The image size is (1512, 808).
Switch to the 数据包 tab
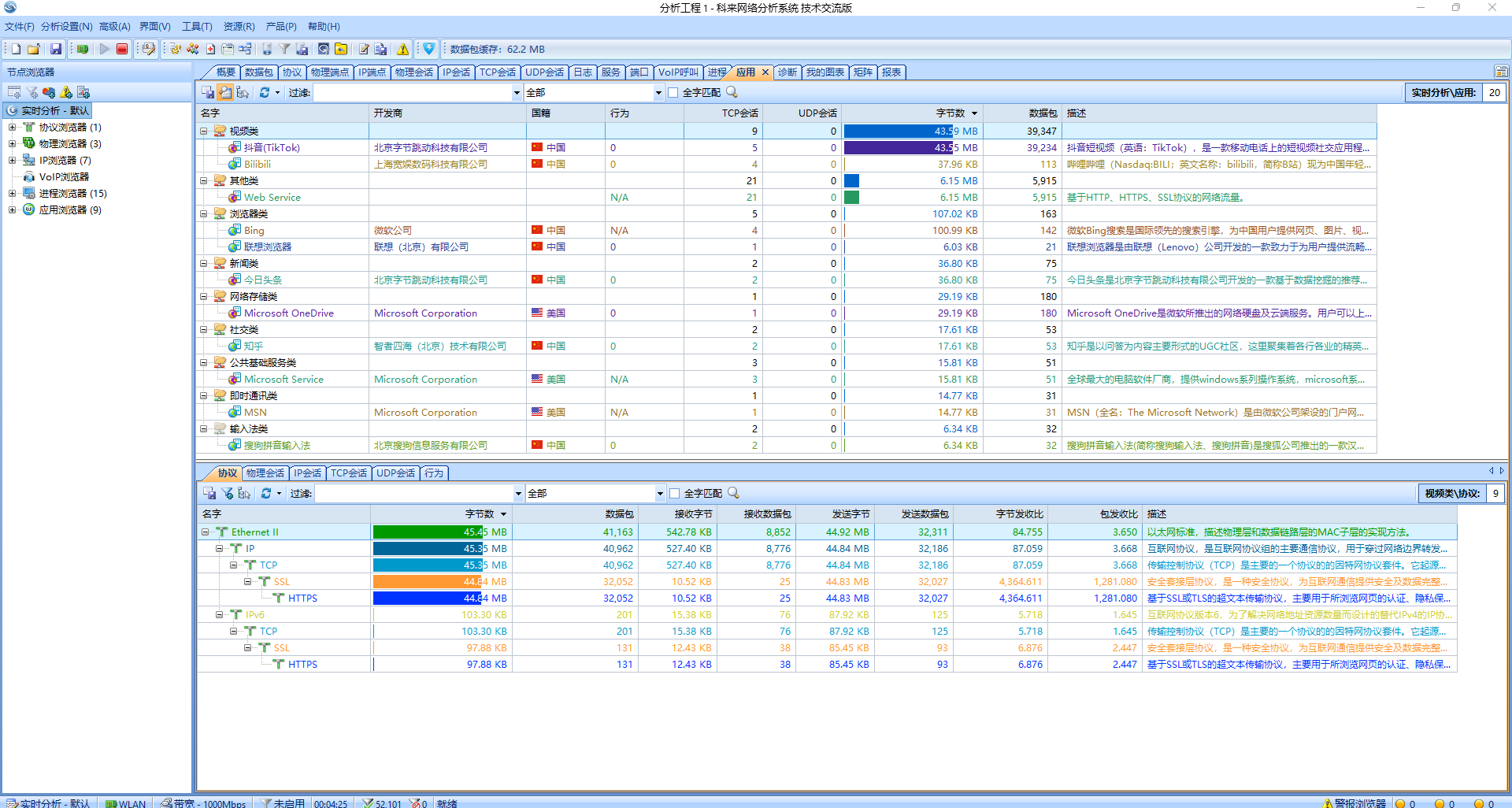pos(258,72)
